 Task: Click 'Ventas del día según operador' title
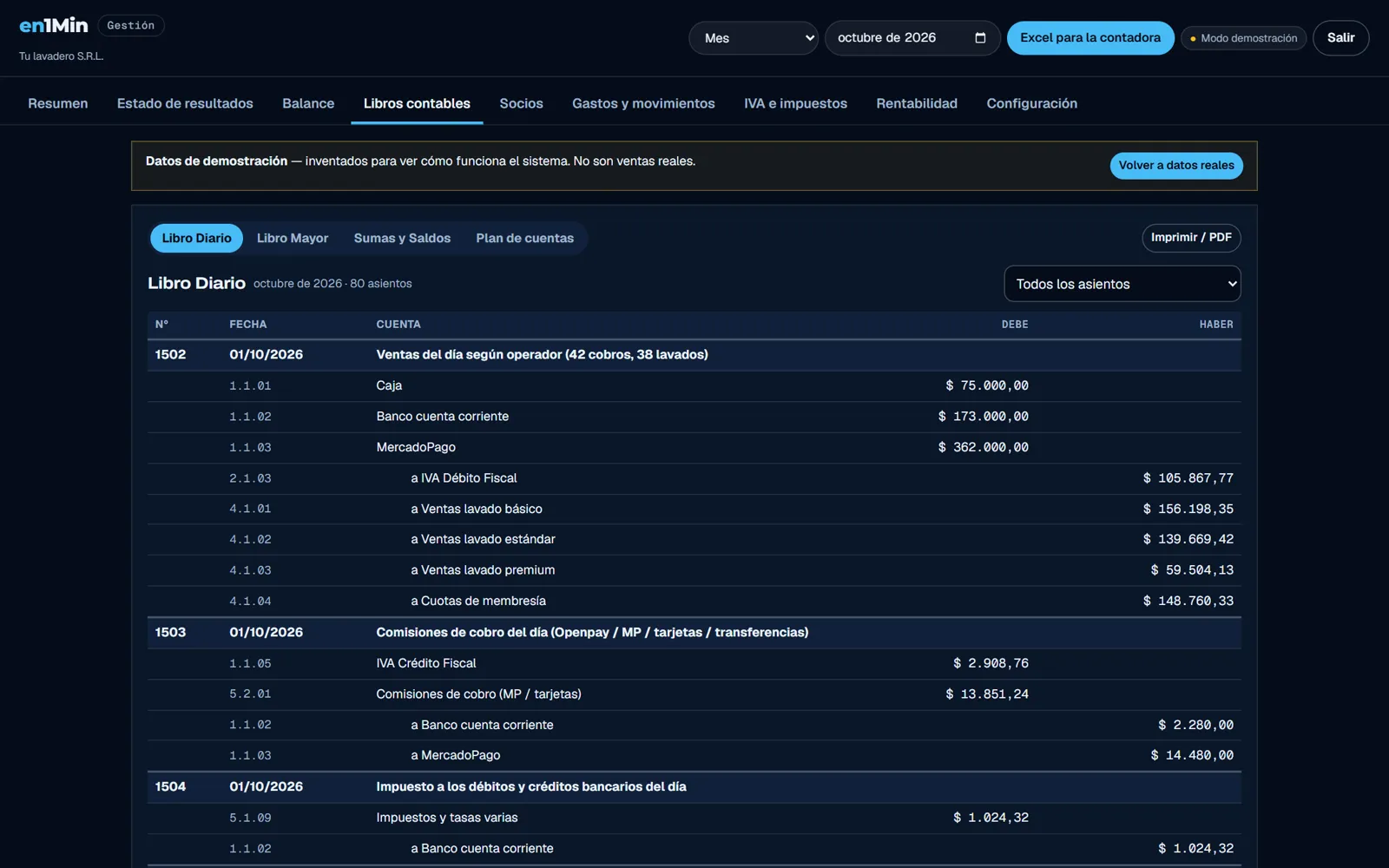pyautogui.click(x=542, y=354)
